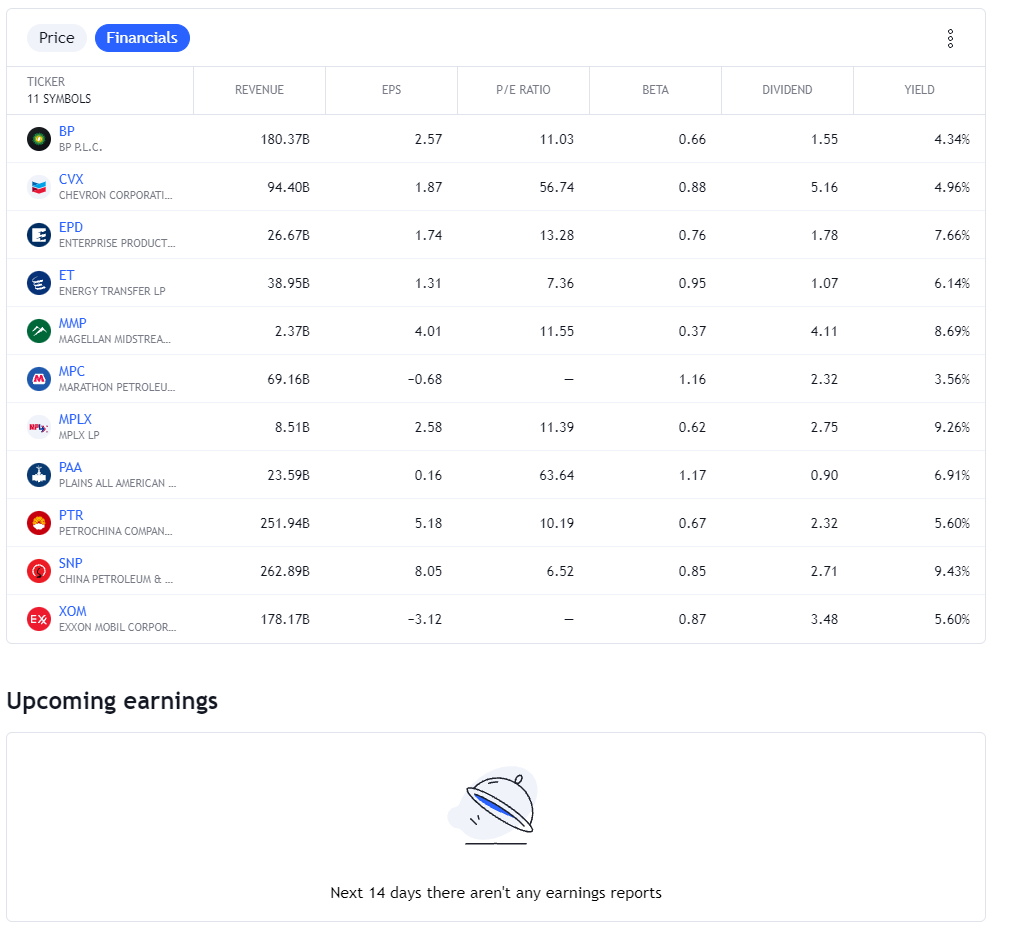Click the Magellan MMP logo icon
Viewport: 1023px width, 928px height.
click(x=38, y=331)
